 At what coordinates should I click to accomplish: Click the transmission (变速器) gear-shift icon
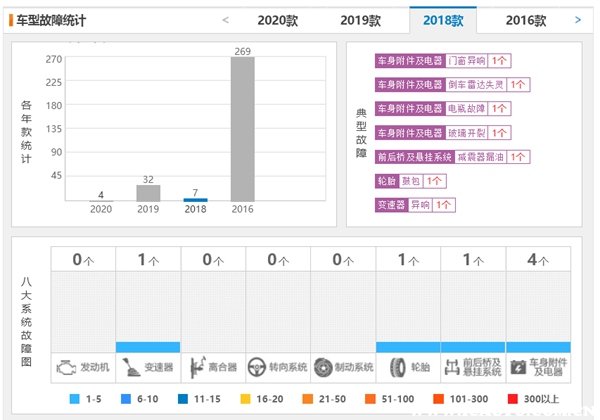coord(130,367)
